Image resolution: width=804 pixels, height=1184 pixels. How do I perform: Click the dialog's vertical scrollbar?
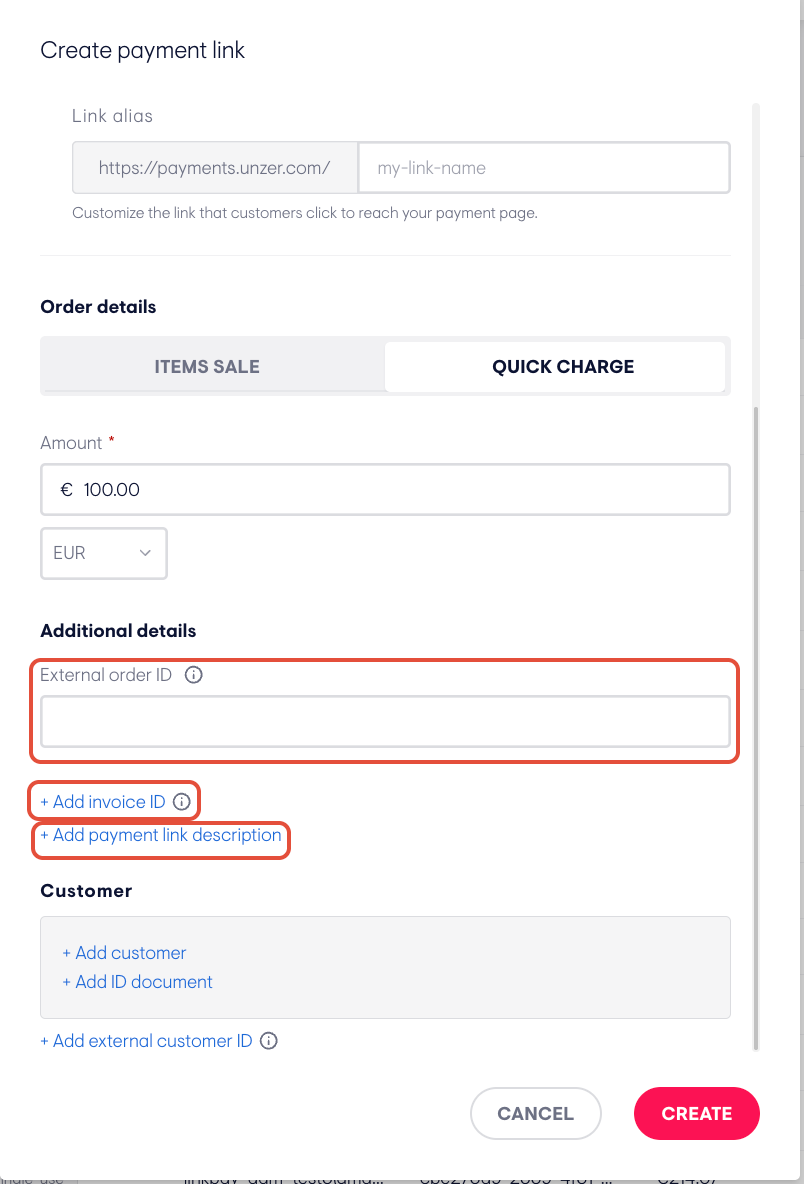[x=756, y=728]
